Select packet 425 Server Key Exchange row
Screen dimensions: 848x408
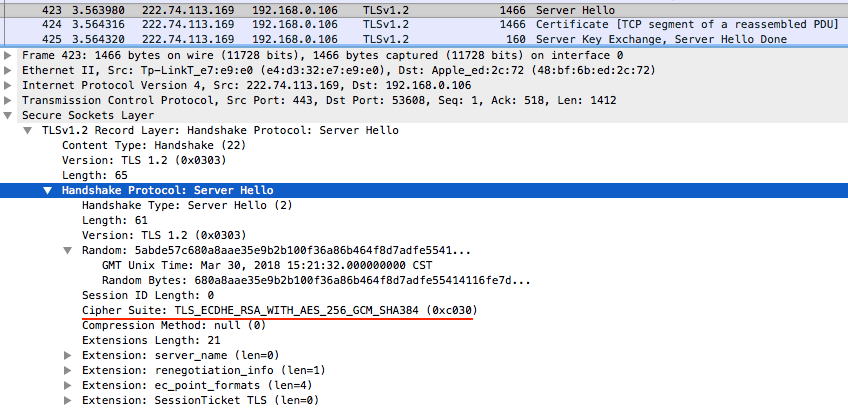tap(424, 39)
